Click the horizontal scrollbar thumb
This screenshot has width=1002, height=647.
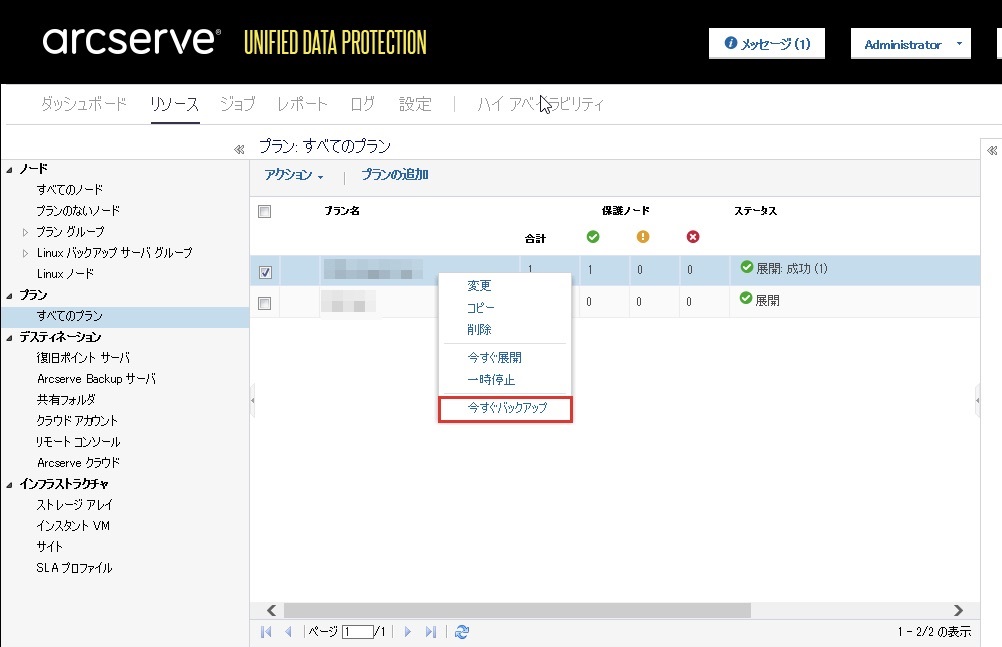pos(517,611)
